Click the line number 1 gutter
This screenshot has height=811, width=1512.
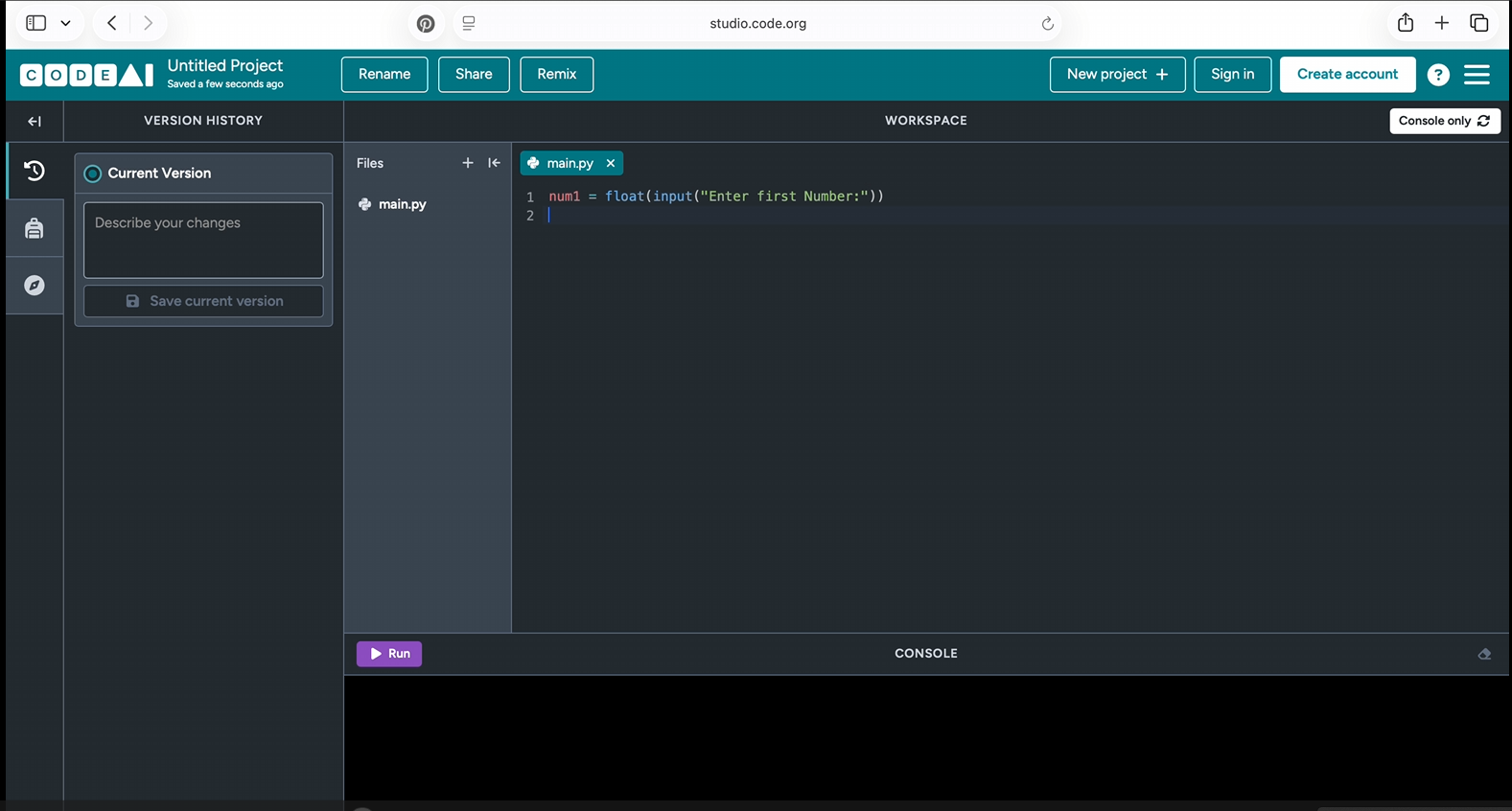529,197
